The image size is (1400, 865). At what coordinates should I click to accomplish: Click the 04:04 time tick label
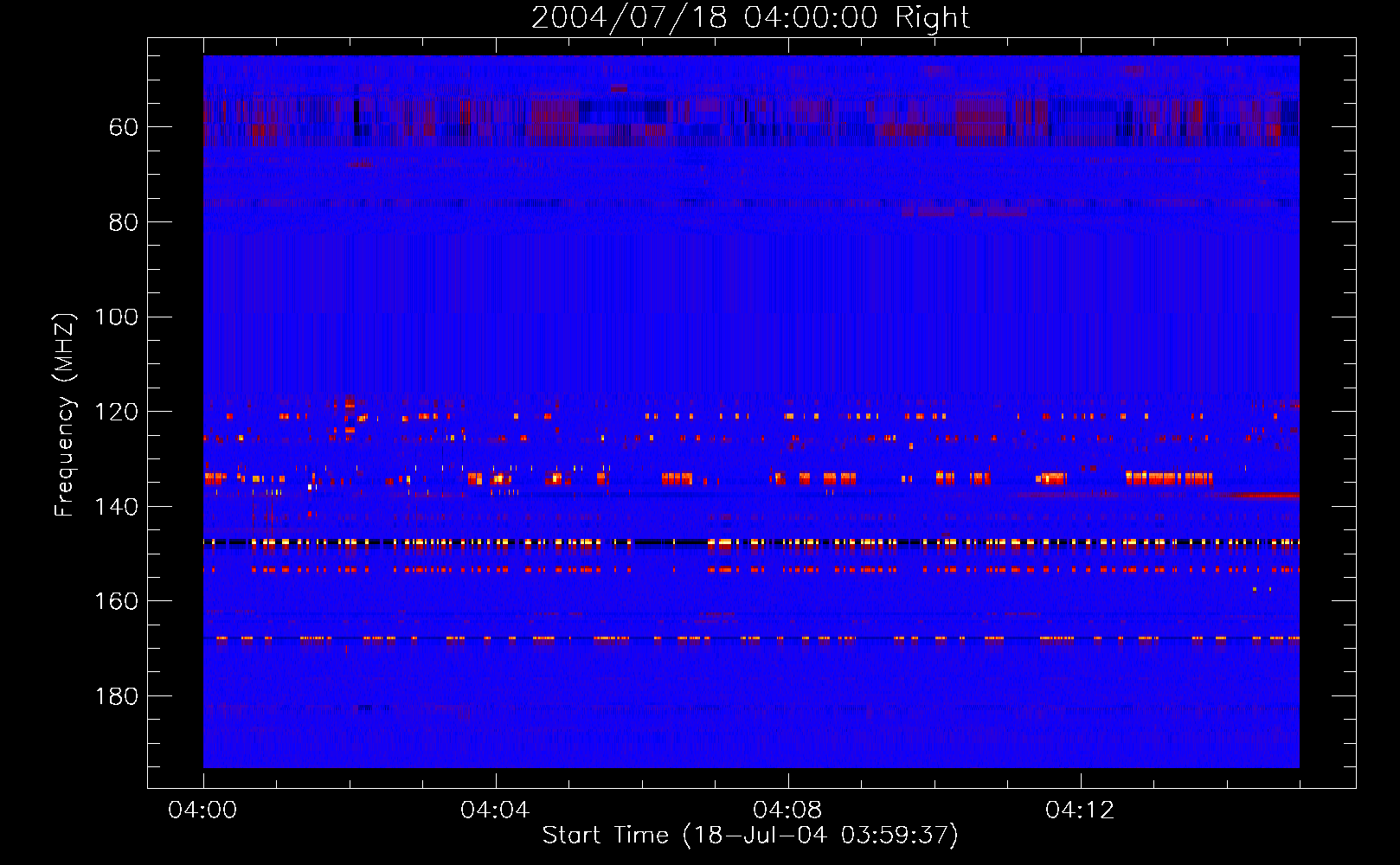495,811
